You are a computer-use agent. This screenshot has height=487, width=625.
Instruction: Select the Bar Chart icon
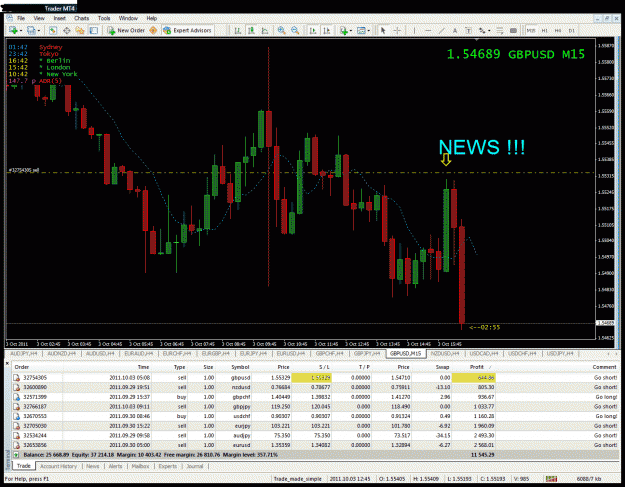click(238, 31)
